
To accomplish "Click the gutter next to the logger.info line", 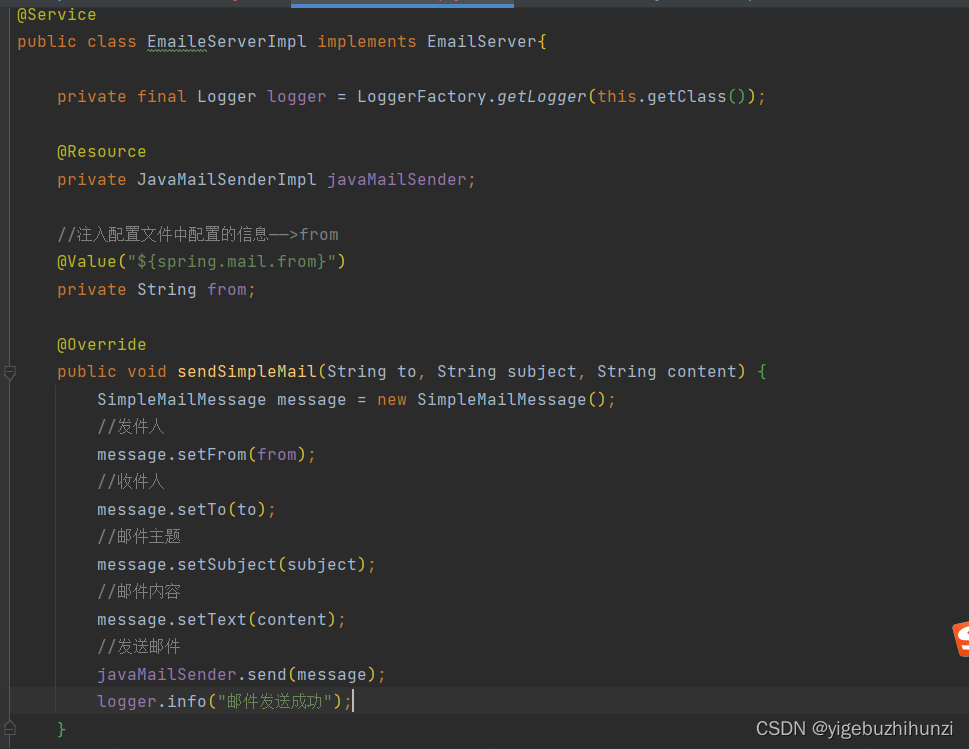I will pyautogui.click(x=10, y=701).
